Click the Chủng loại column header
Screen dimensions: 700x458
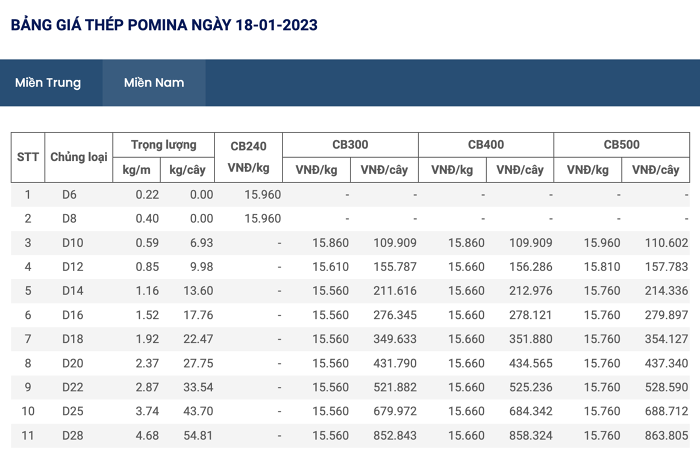click(x=79, y=157)
